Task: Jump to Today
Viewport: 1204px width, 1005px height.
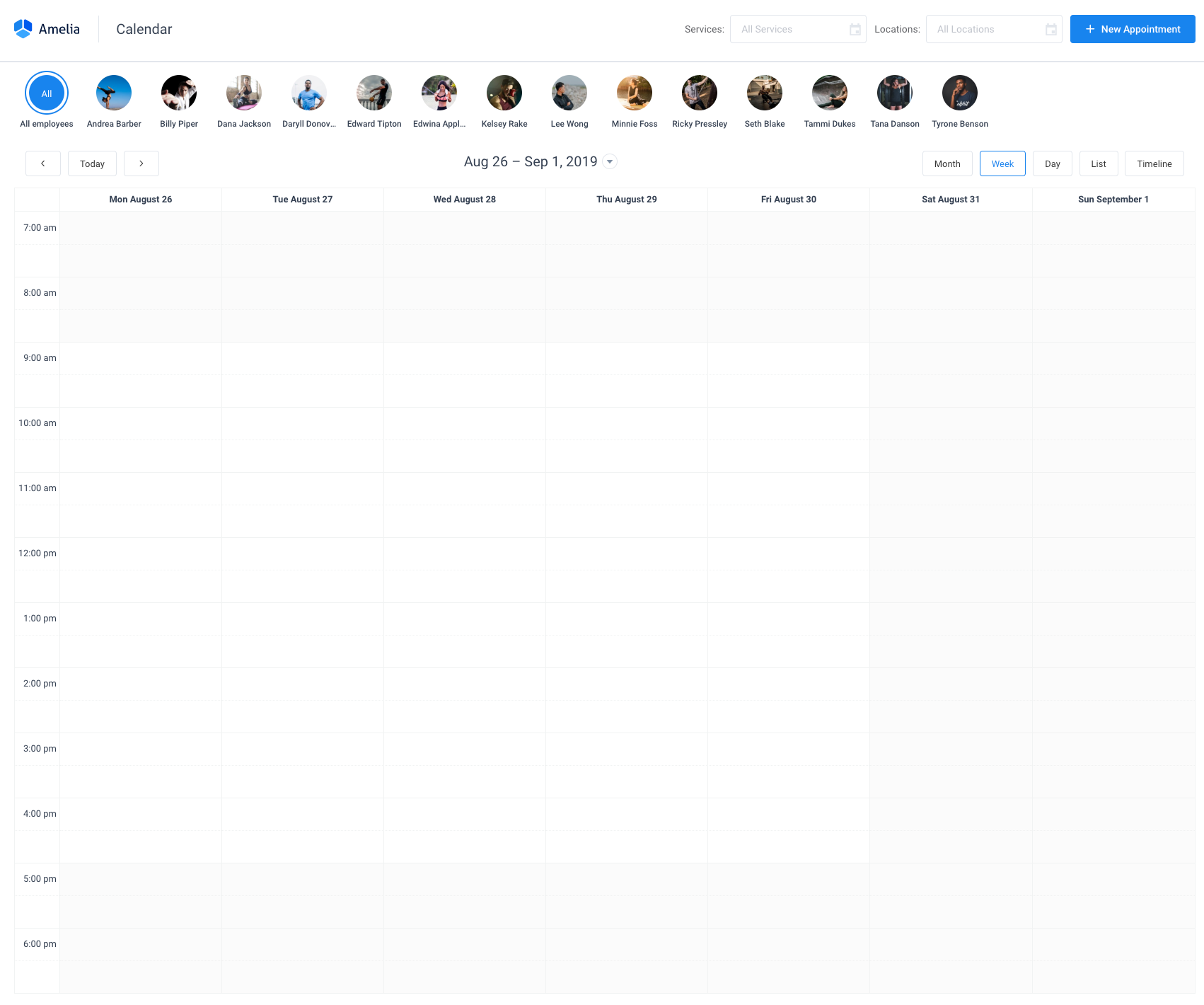Action: tap(92, 163)
